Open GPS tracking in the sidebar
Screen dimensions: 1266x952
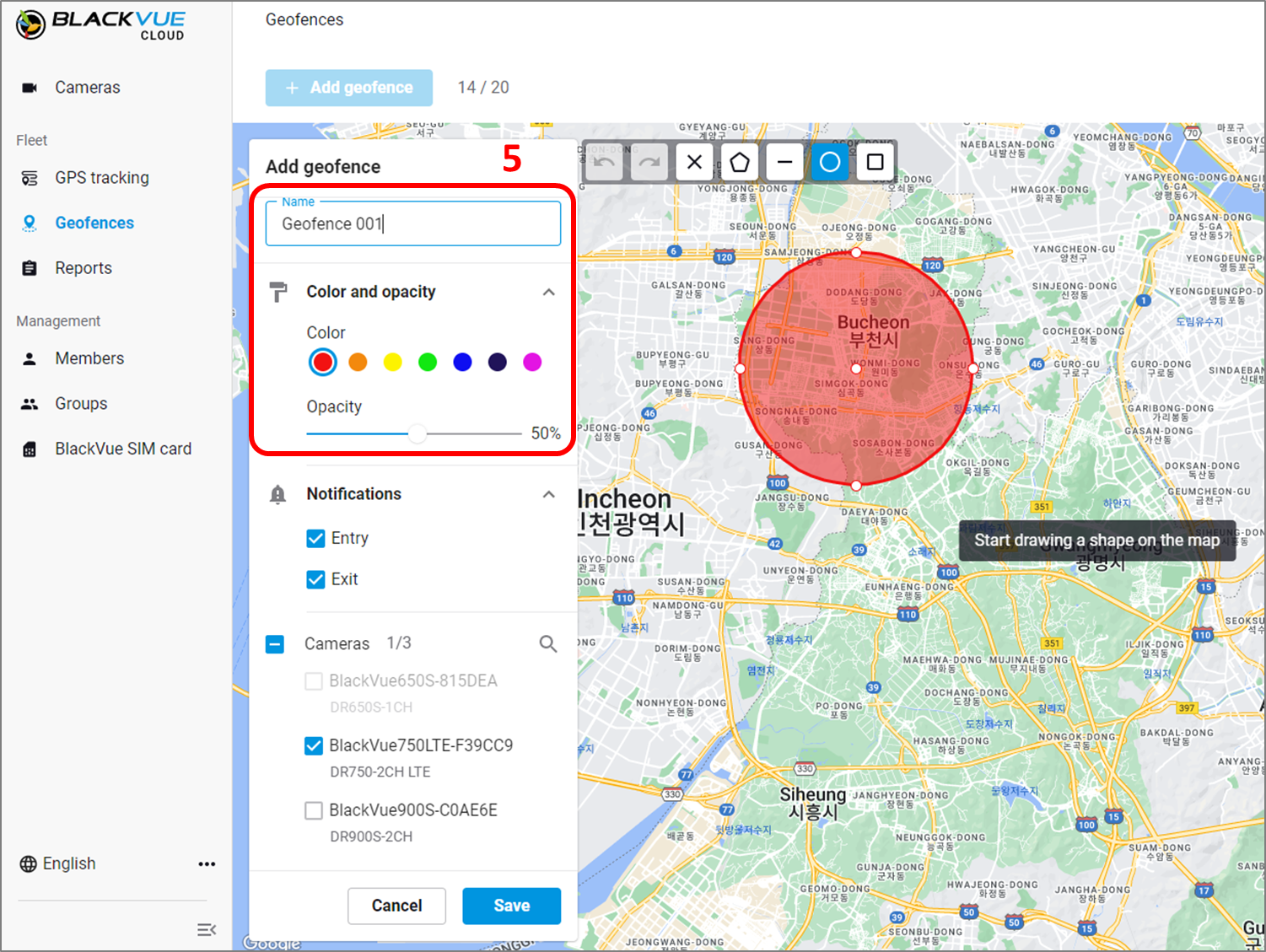pos(102,178)
